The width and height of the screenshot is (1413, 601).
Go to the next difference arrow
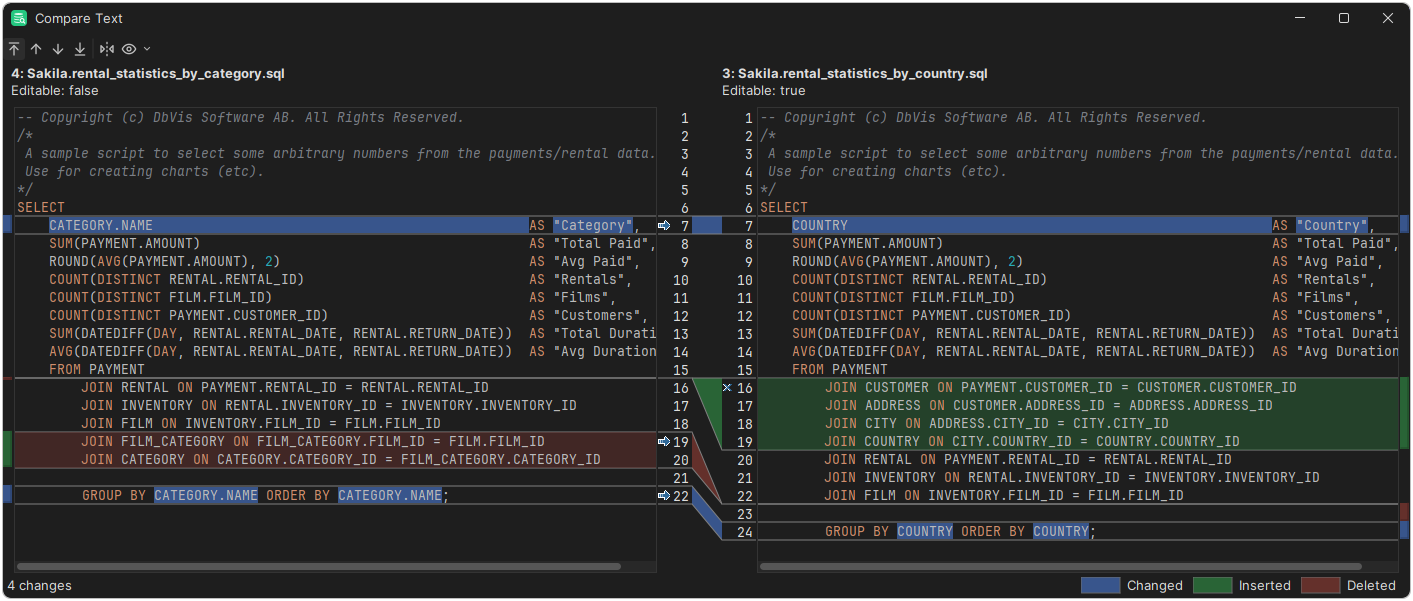pos(58,49)
